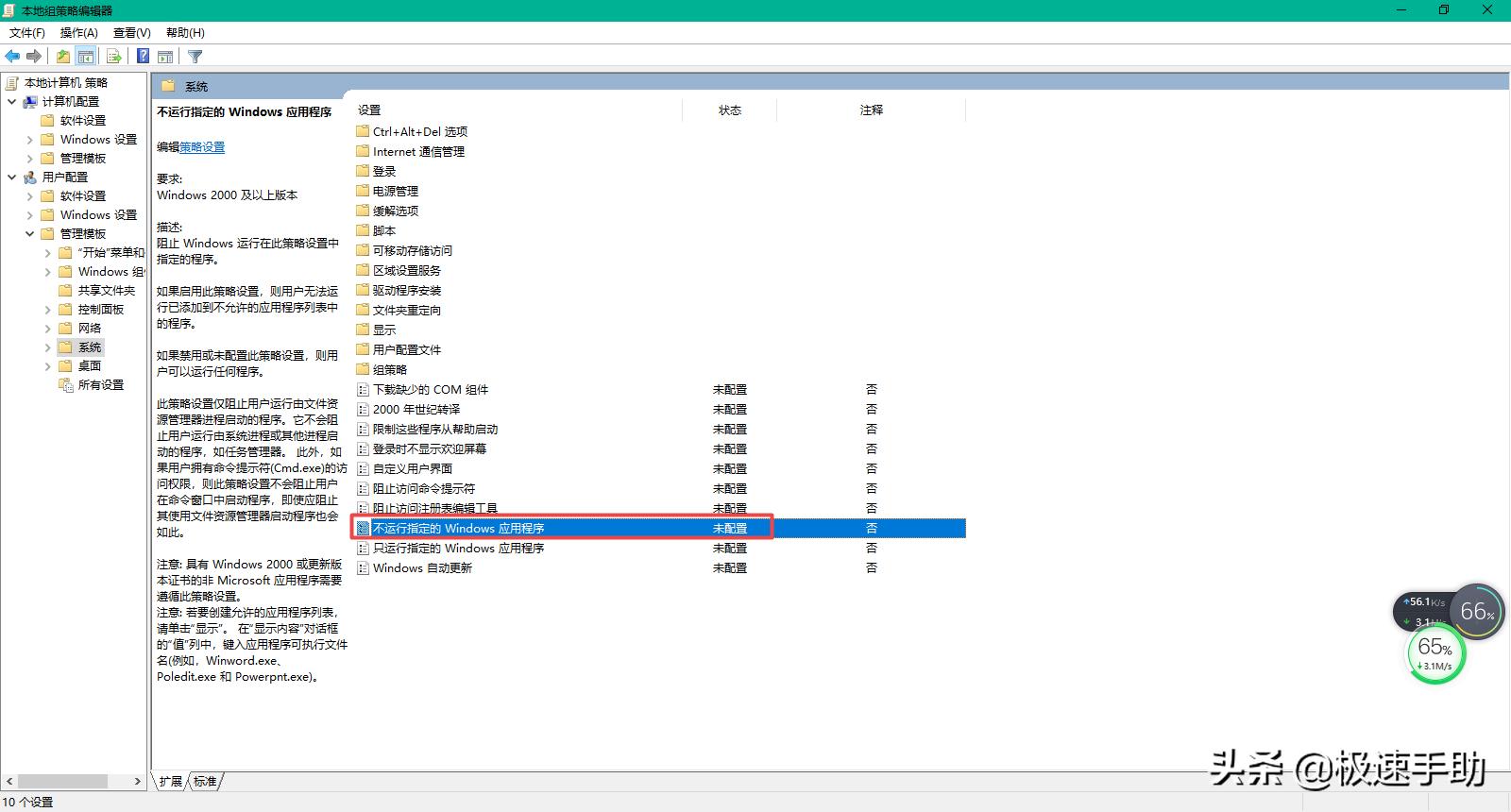Expand the 网络 tree node
Image resolution: width=1511 pixels, height=812 pixels.
[48, 328]
